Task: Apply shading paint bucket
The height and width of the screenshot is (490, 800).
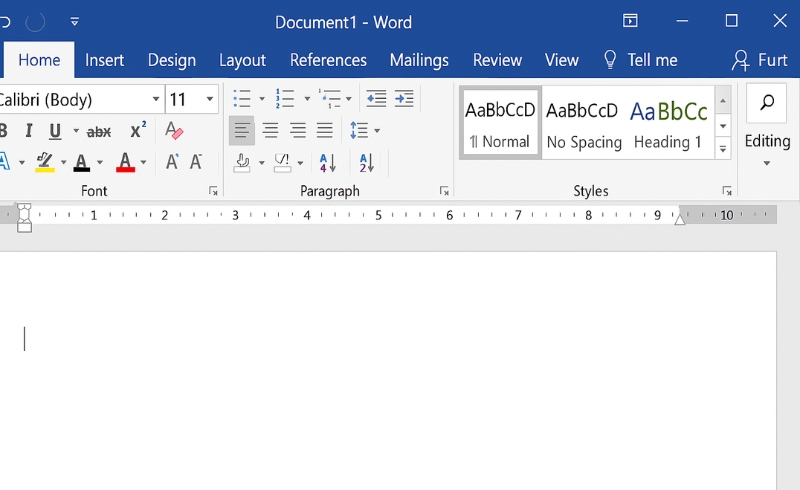Action: [242, 163]
